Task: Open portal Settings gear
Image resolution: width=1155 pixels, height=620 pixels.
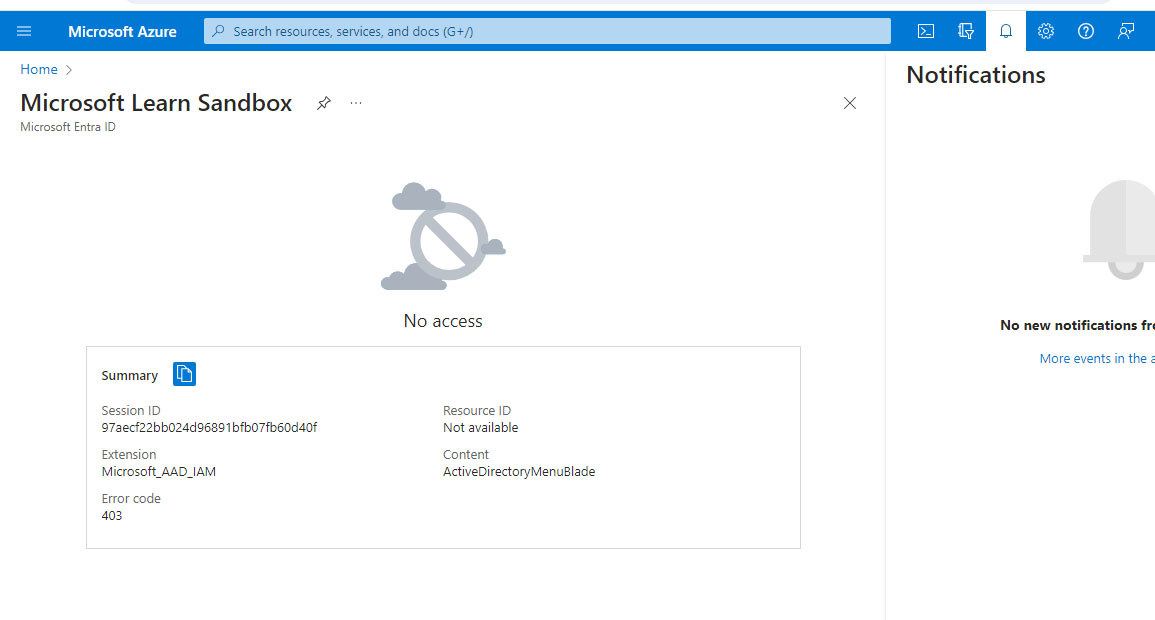Action: [x=1046, y=31]
